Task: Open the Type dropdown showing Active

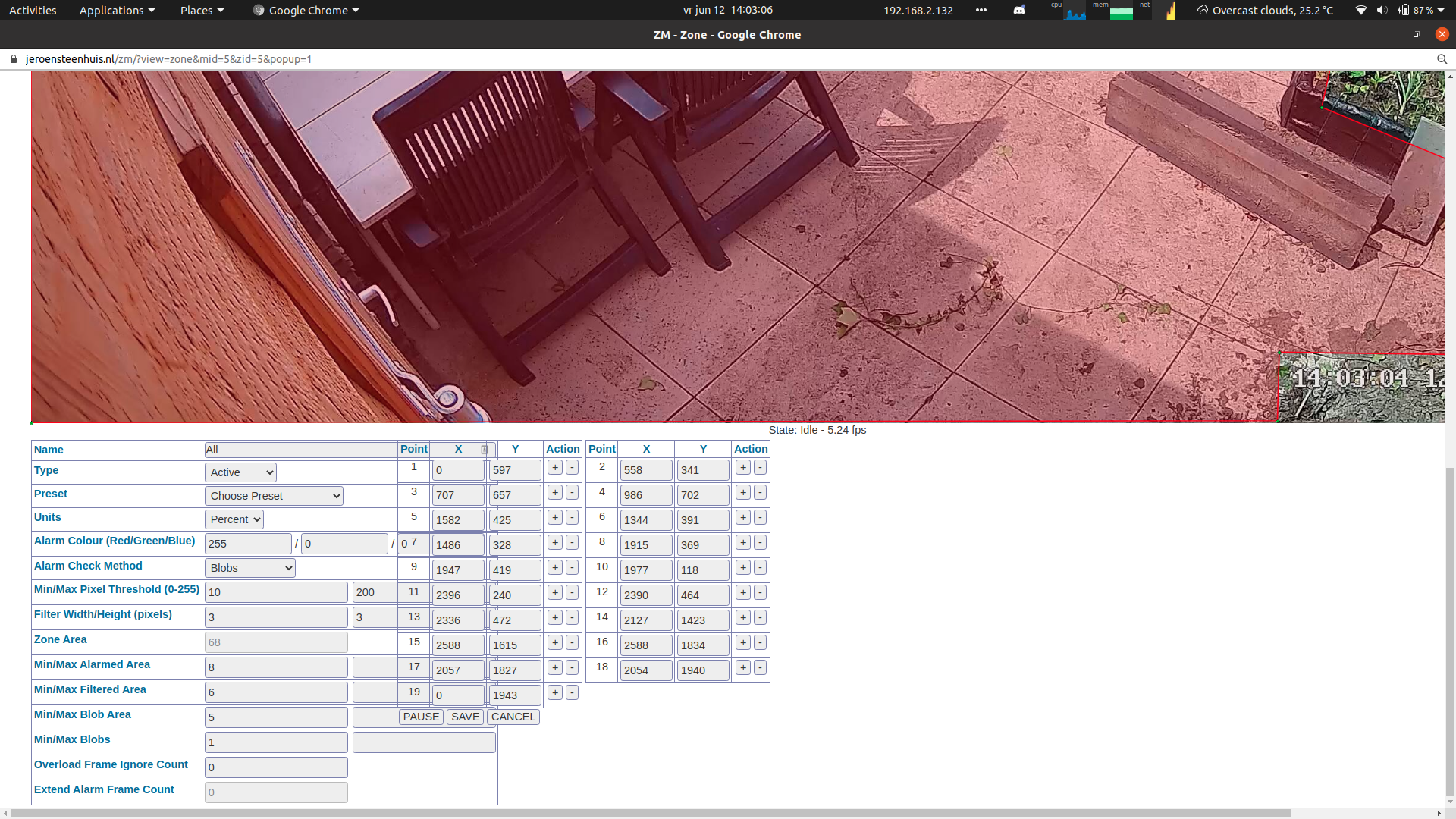Action: click(240, 472)
